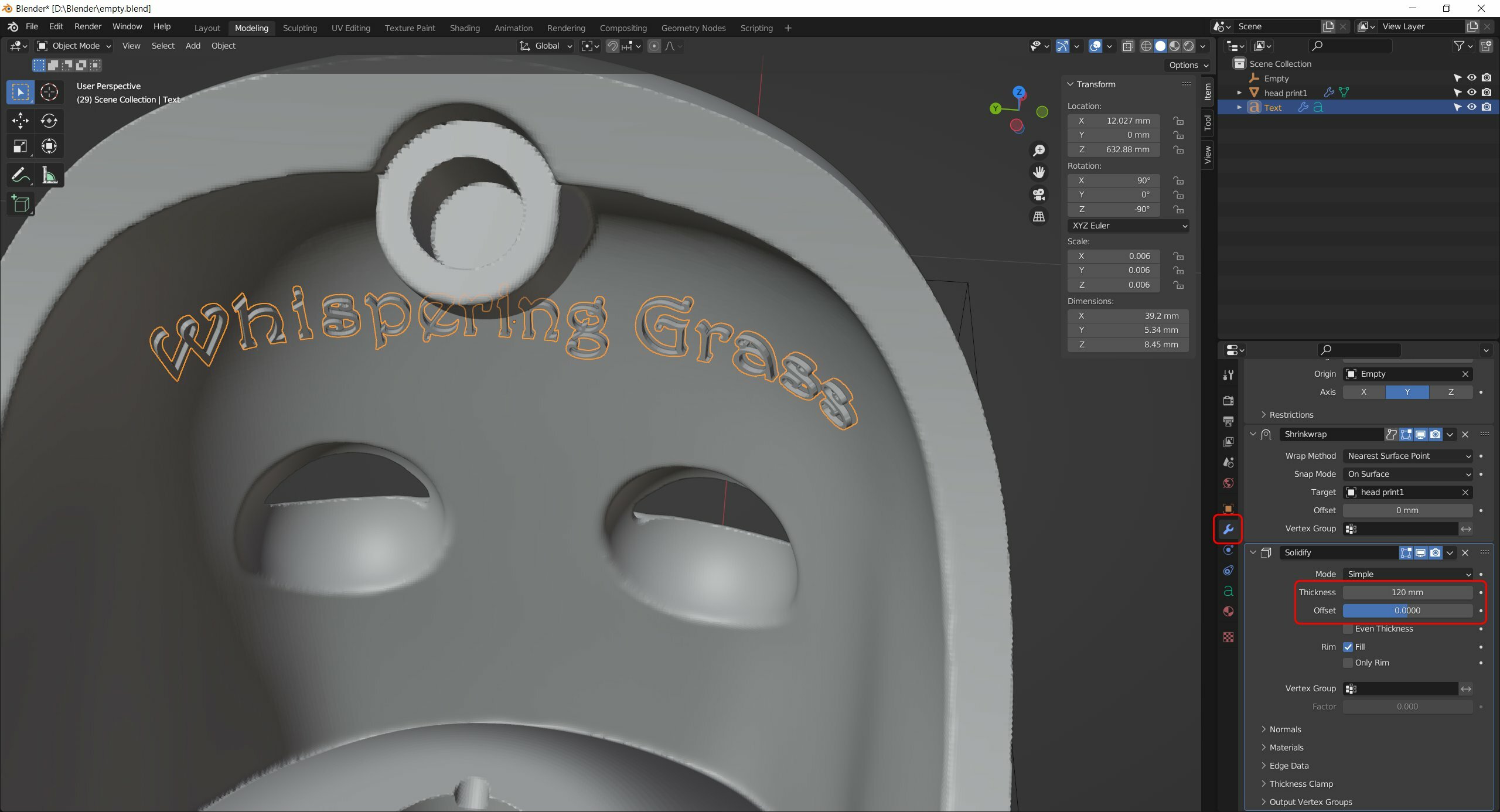Toggle the camera view icon
Viewport: 1500px width, 812px height.
click(1039, 195)
